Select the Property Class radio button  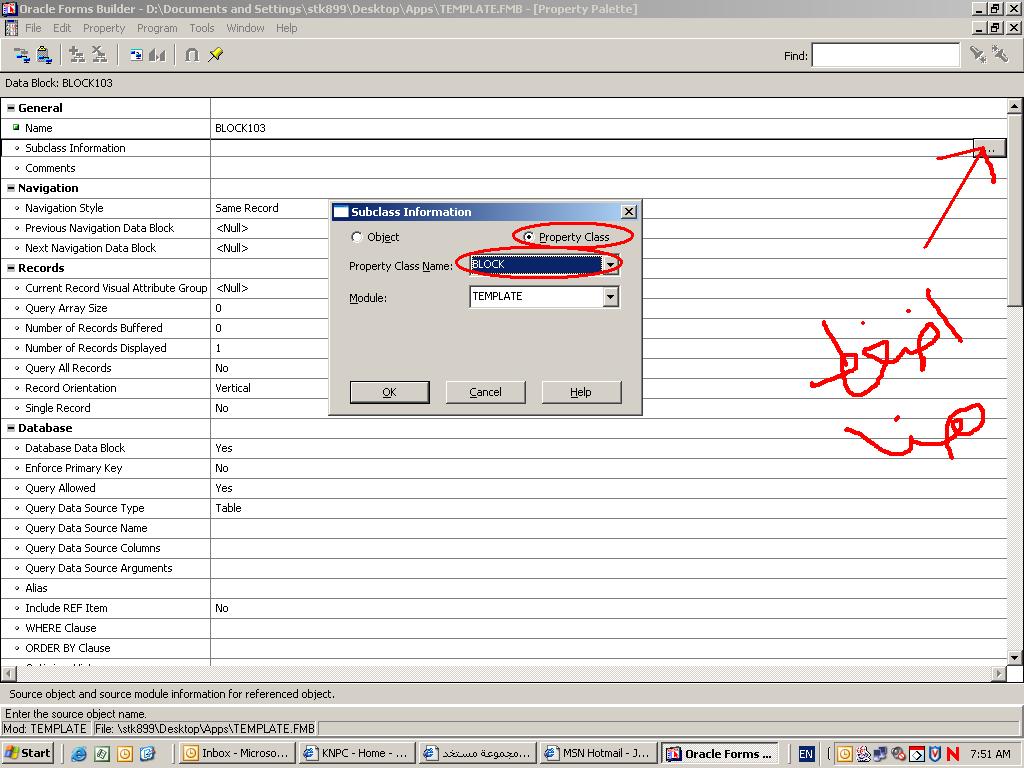pyautogui.click(x=529, y=237)
